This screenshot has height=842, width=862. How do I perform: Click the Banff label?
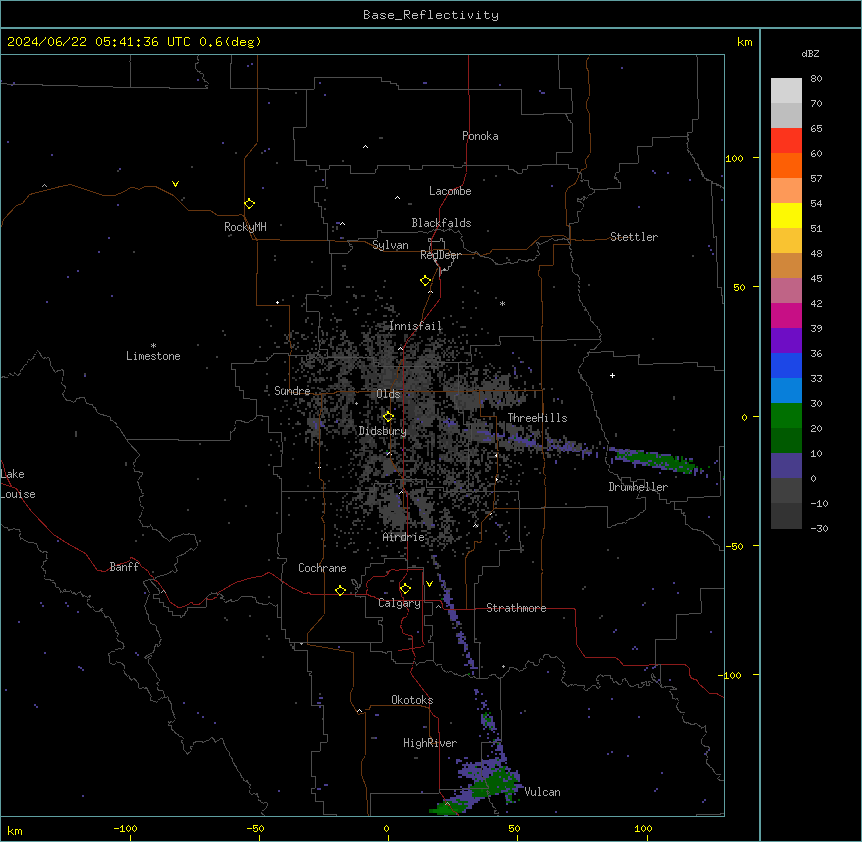124,567
